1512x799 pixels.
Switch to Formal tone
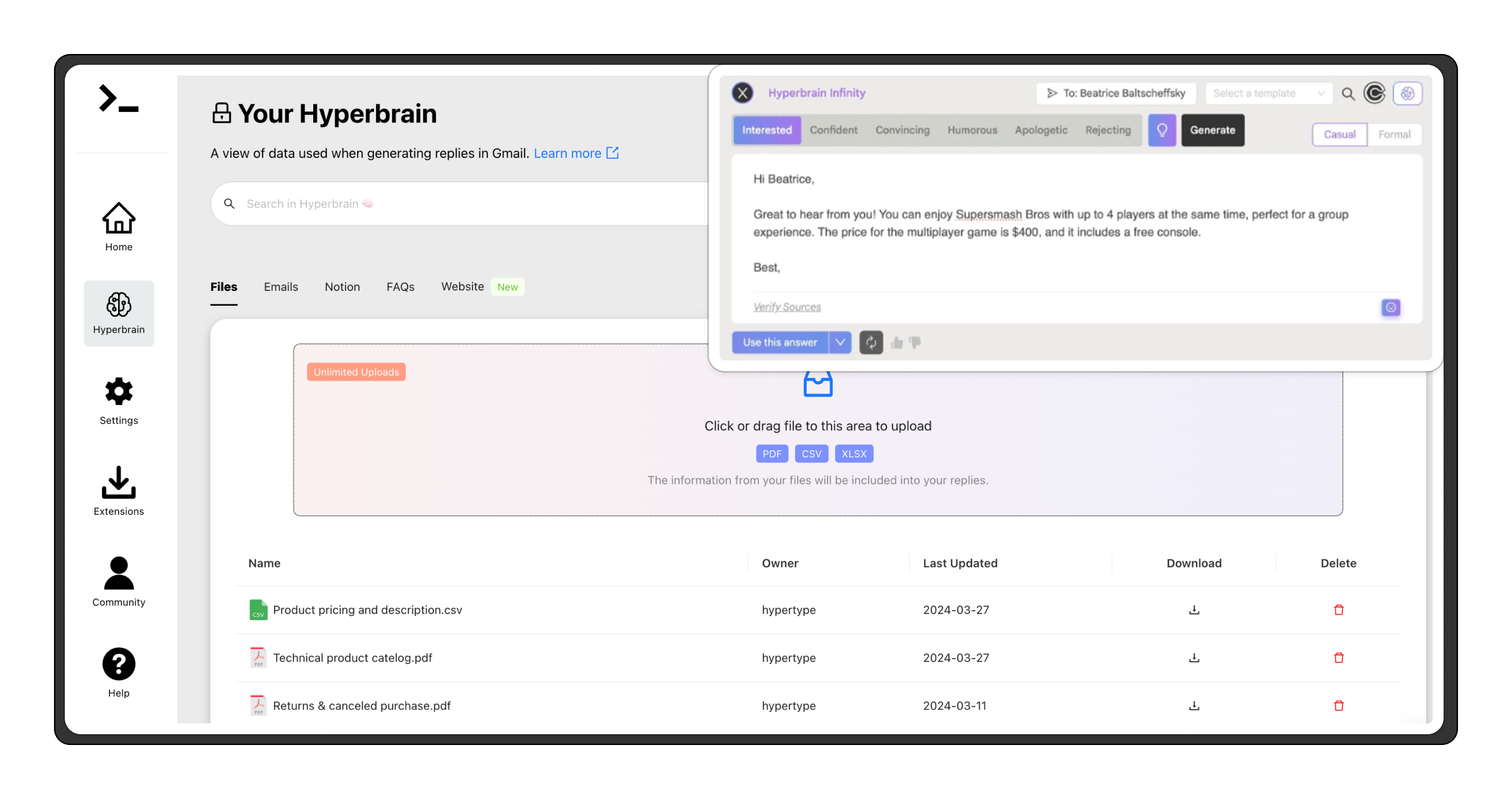click(x=1394, y=134)
